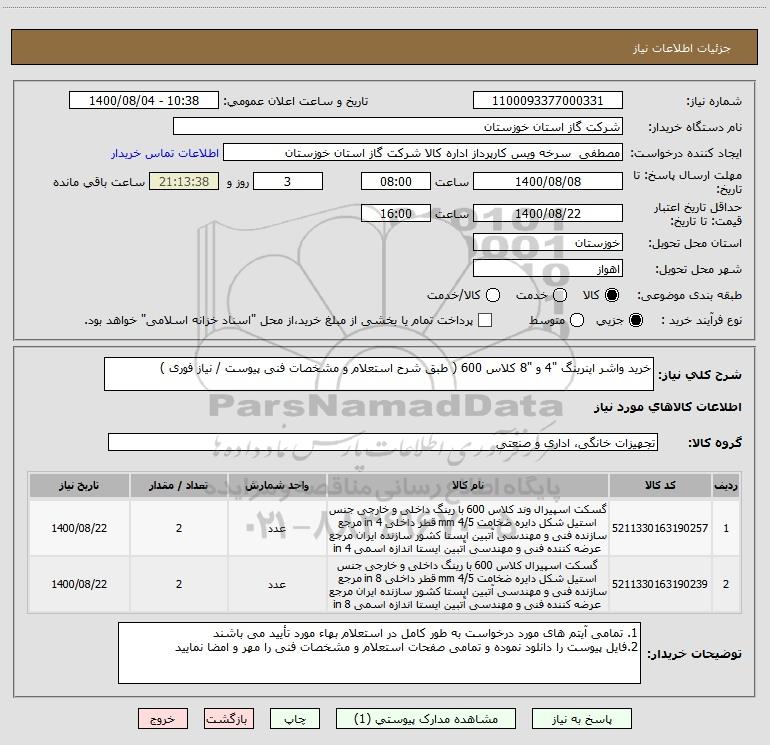Click the تاریخ نیاز column header
This screenshot has width=770, height=745.
tap(79, 485)
